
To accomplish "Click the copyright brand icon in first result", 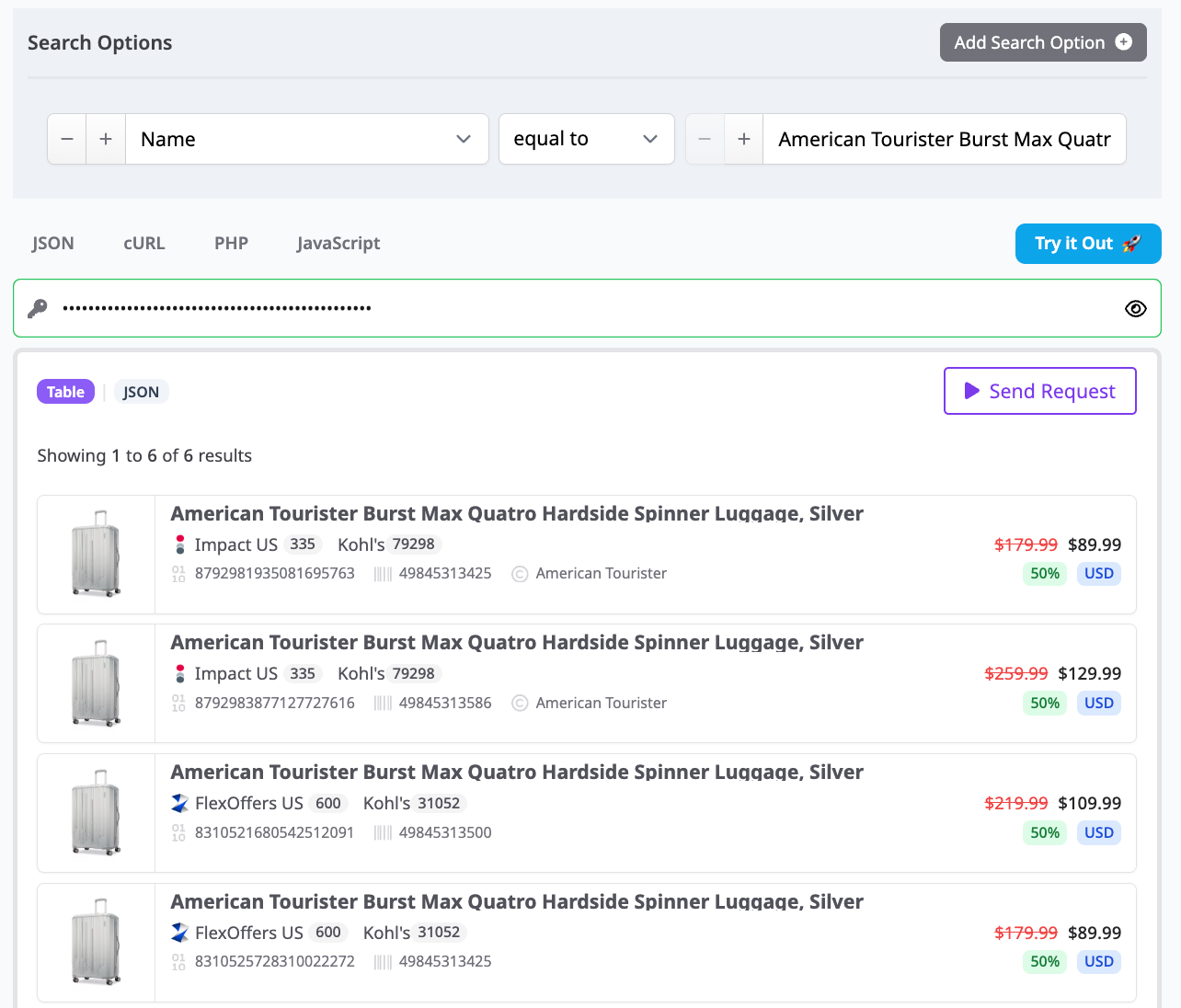I will point(520,574).
